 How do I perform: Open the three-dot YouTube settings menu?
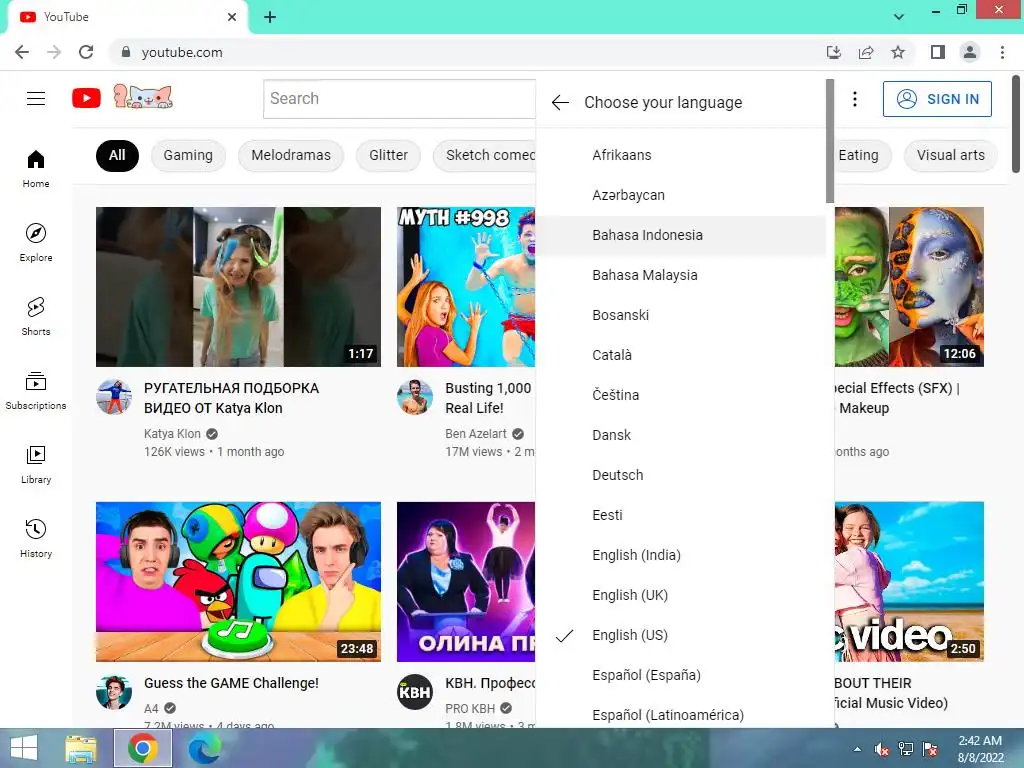click(x=855, y=99)
